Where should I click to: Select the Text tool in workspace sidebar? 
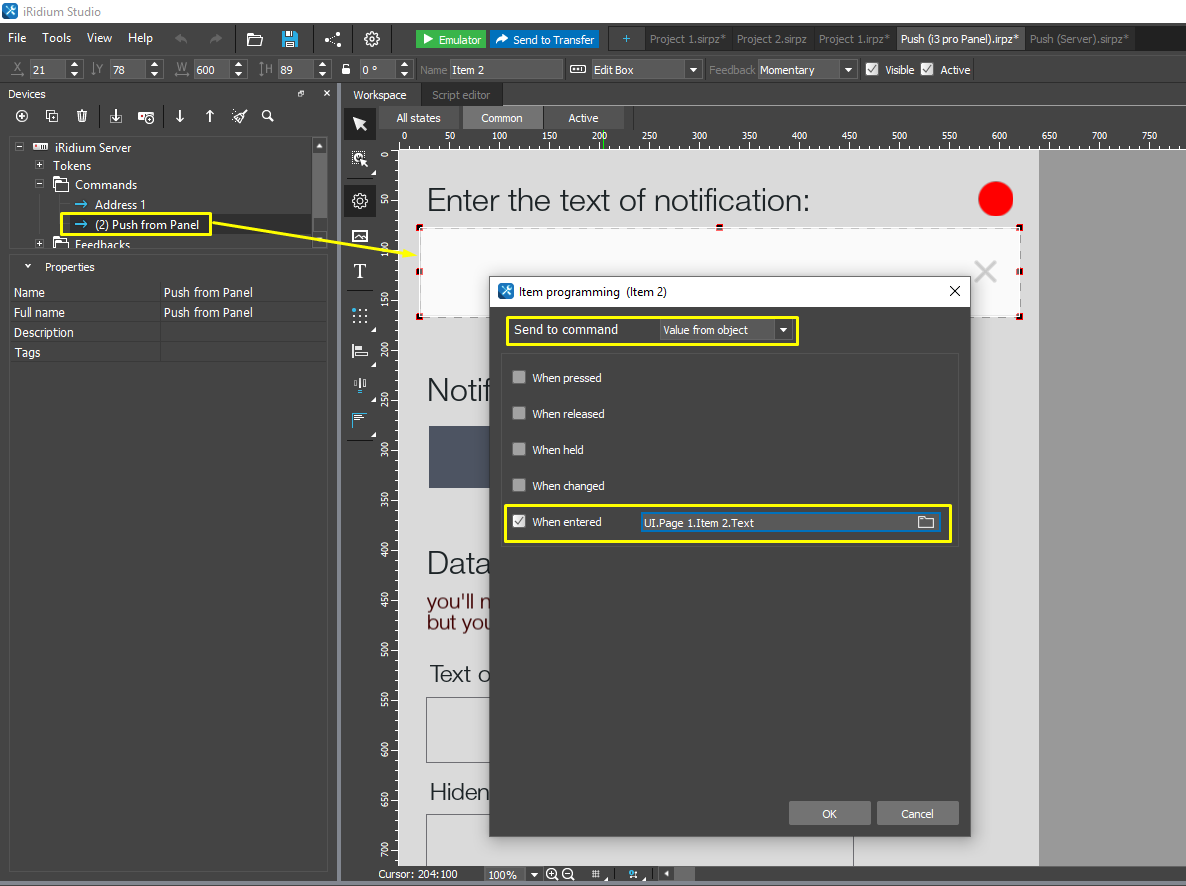(360, 272)
